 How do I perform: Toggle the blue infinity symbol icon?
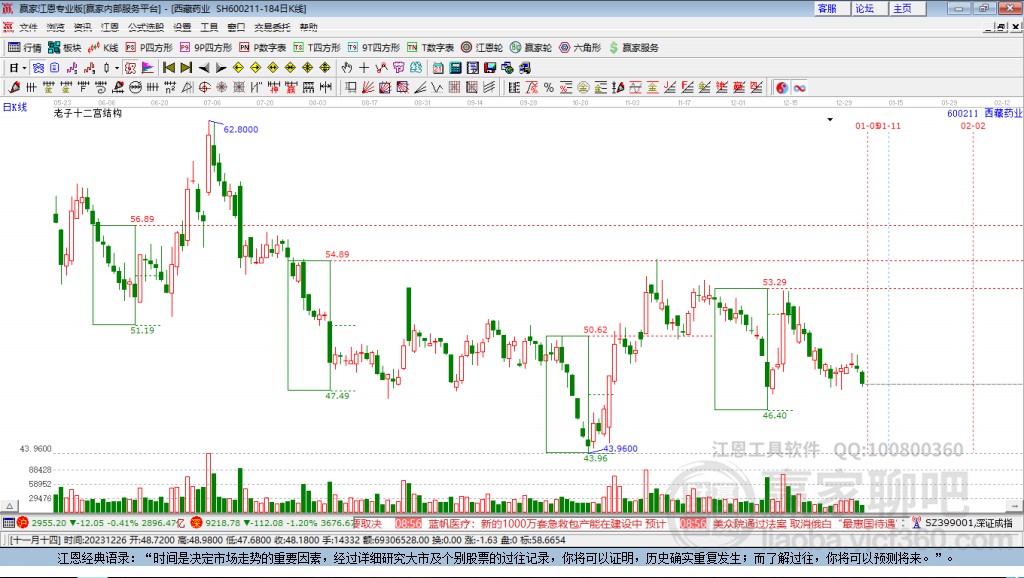click(x=799, y=88)
